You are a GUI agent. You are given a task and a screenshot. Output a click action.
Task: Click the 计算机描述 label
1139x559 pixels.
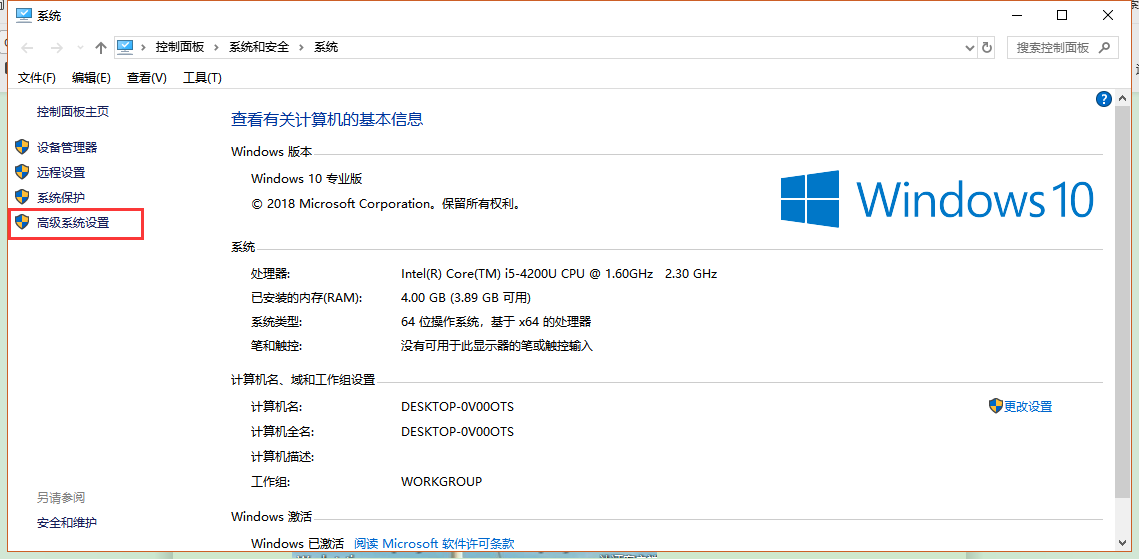click(x=282, y=456)
